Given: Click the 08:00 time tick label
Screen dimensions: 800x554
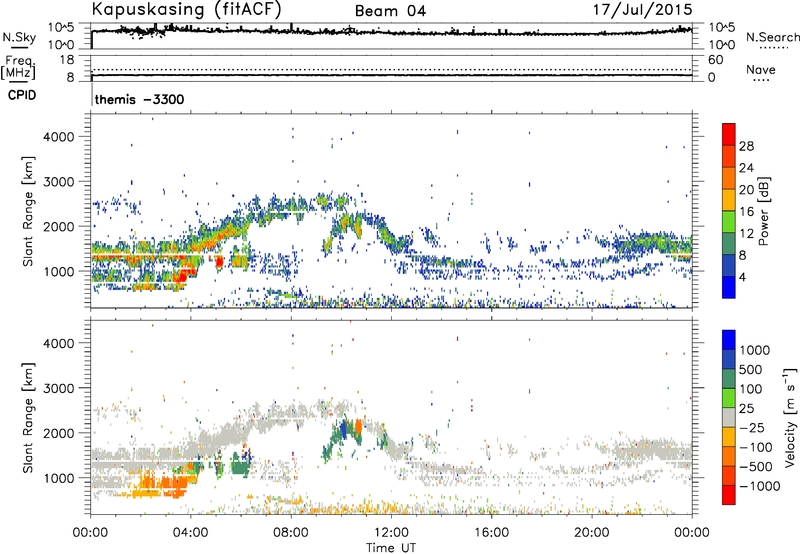Looking at the screenshot, I should 291,533.
